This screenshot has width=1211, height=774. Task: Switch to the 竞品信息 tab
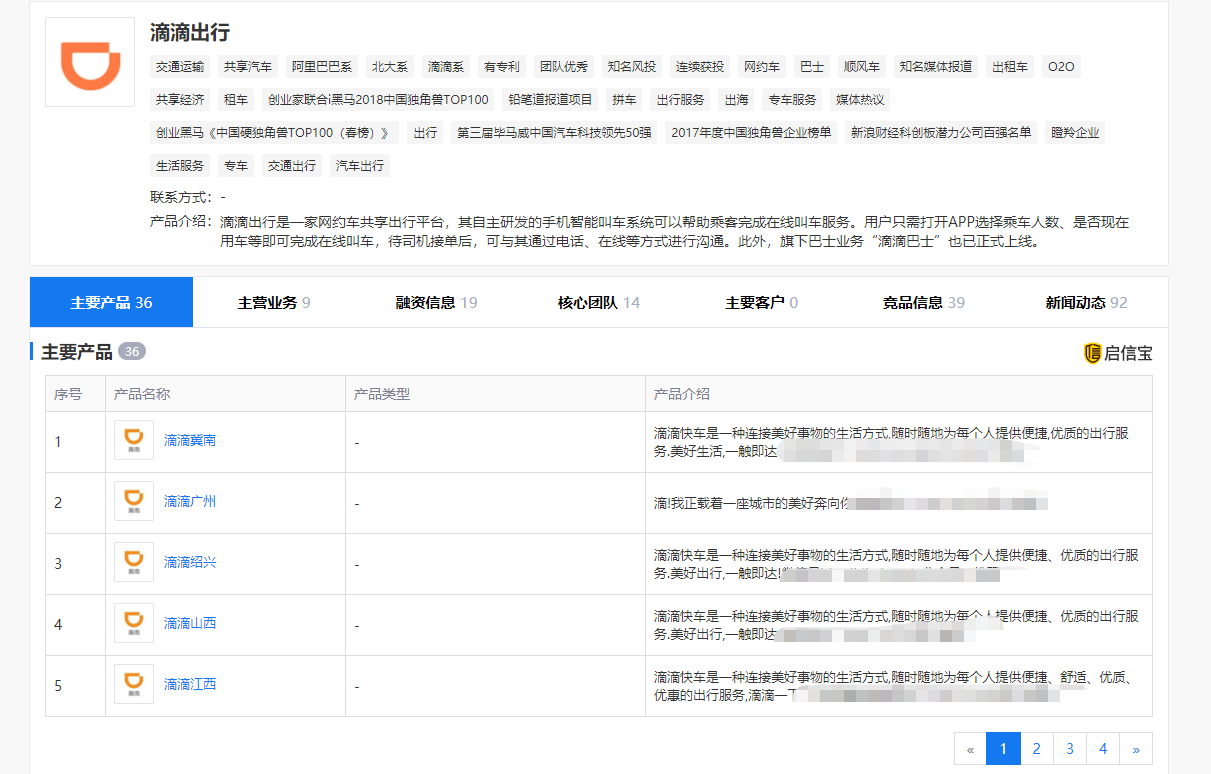[x=923, y=302]
